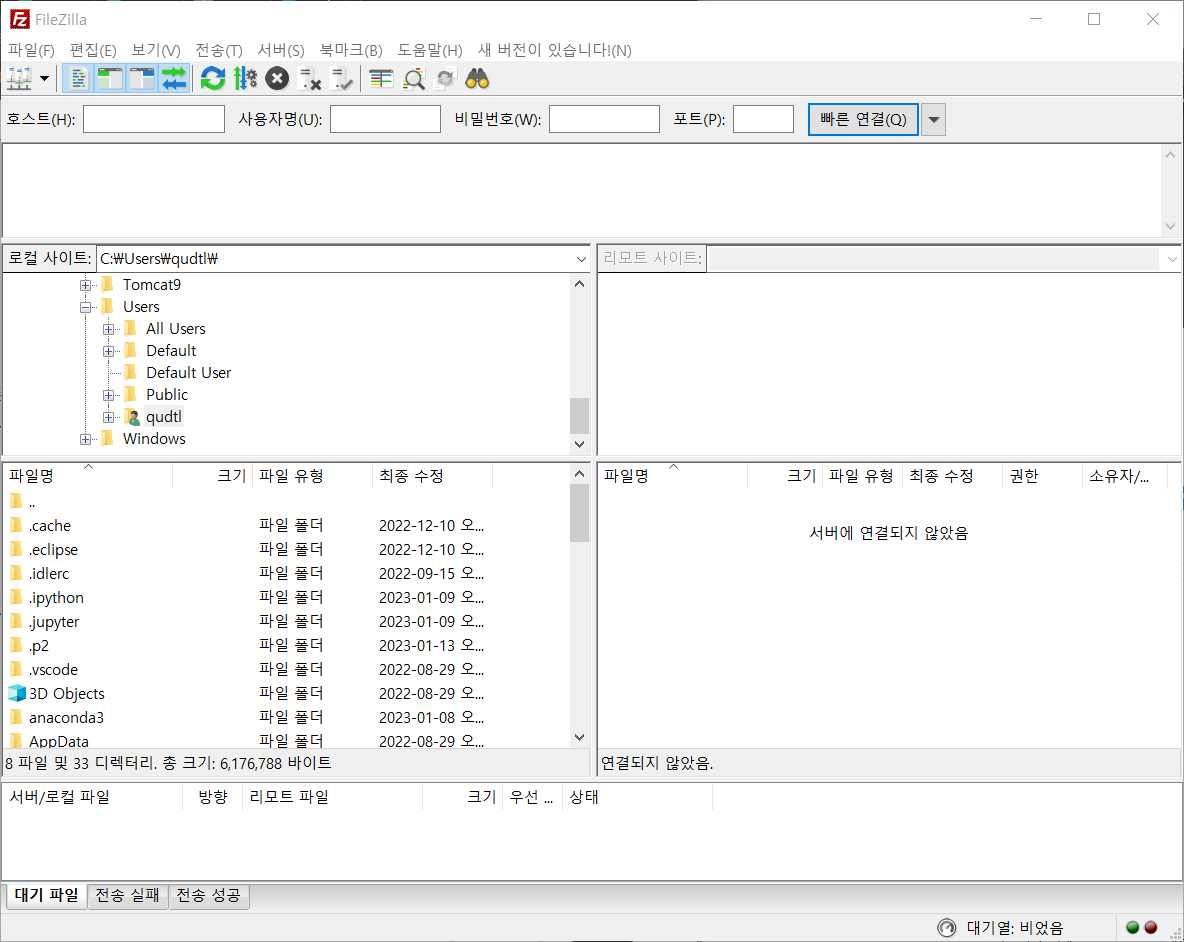Switch to the 전송 실패 tab
This screenshot has height=942, width=1184.
click(128, 895)
